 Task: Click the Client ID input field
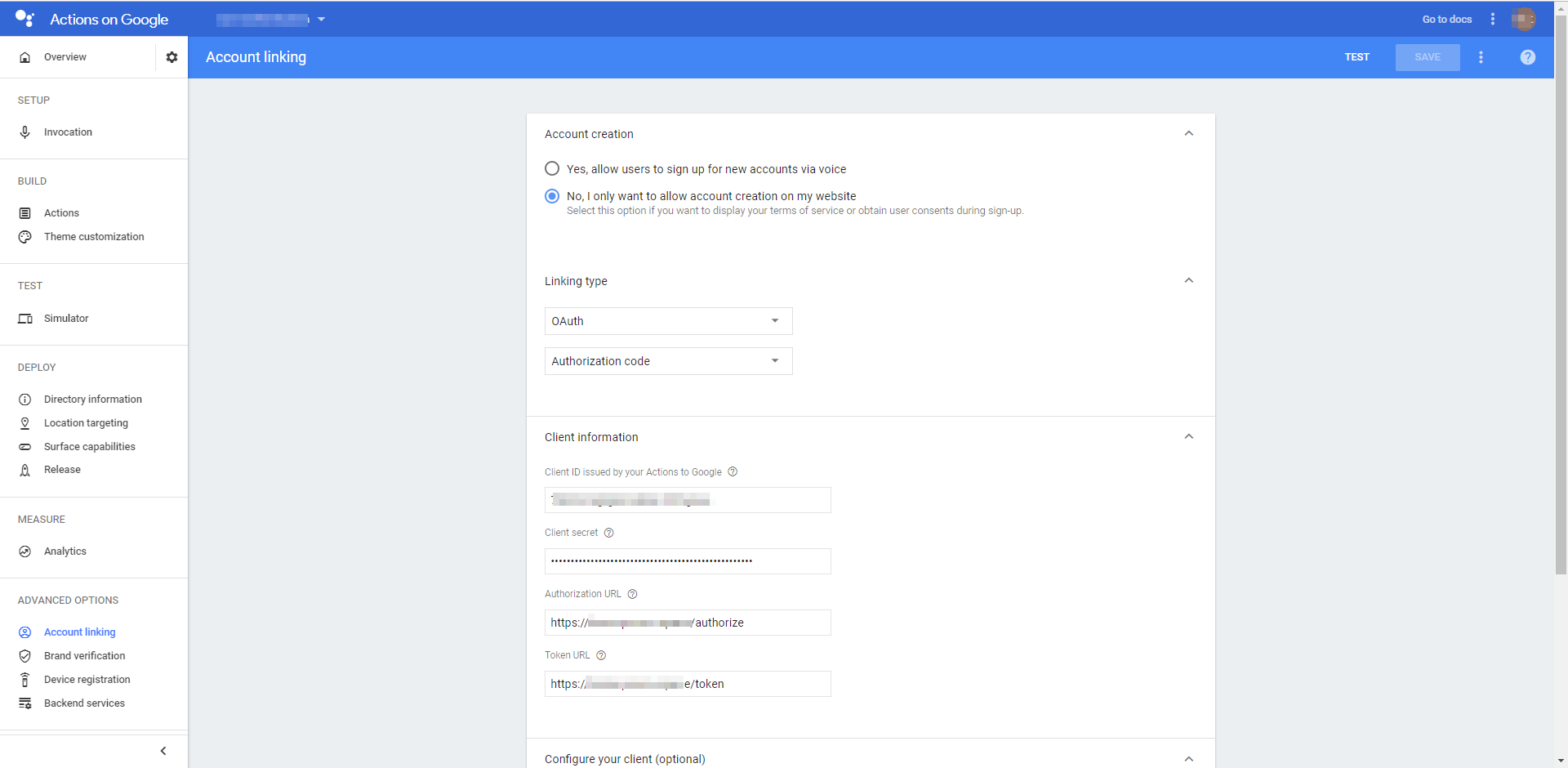[688, 500]
